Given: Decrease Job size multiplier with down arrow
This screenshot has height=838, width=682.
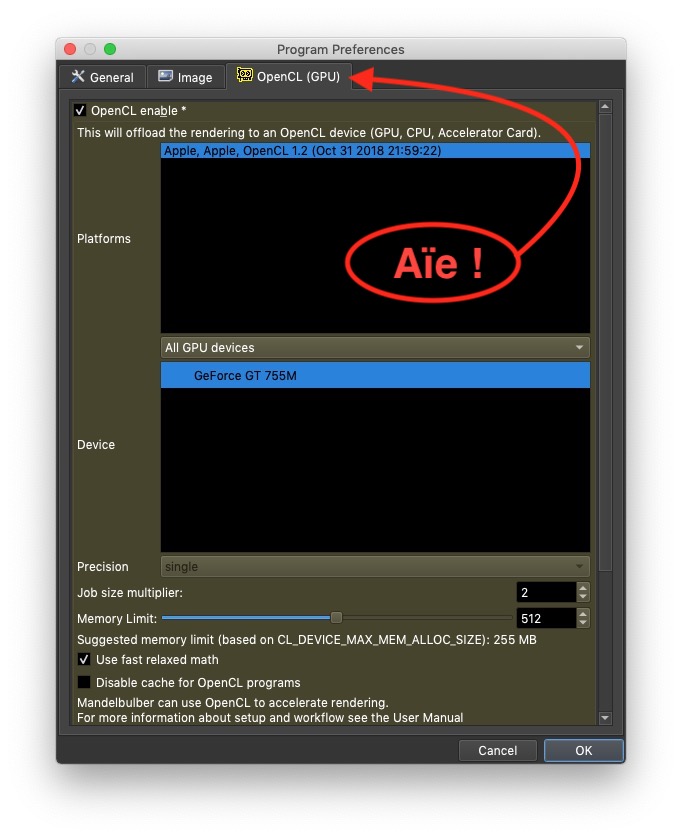Looking at the screenshot, I should [x=583, y=597].
